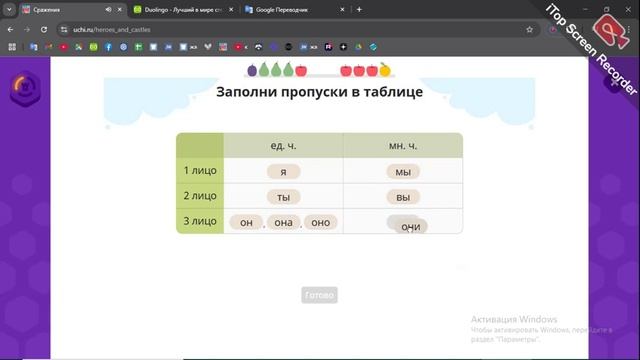Image resolution: width=640 pixels, height=360 pixels.
Task: Click the pronoun chip «оно»
Action: [321, 222]
